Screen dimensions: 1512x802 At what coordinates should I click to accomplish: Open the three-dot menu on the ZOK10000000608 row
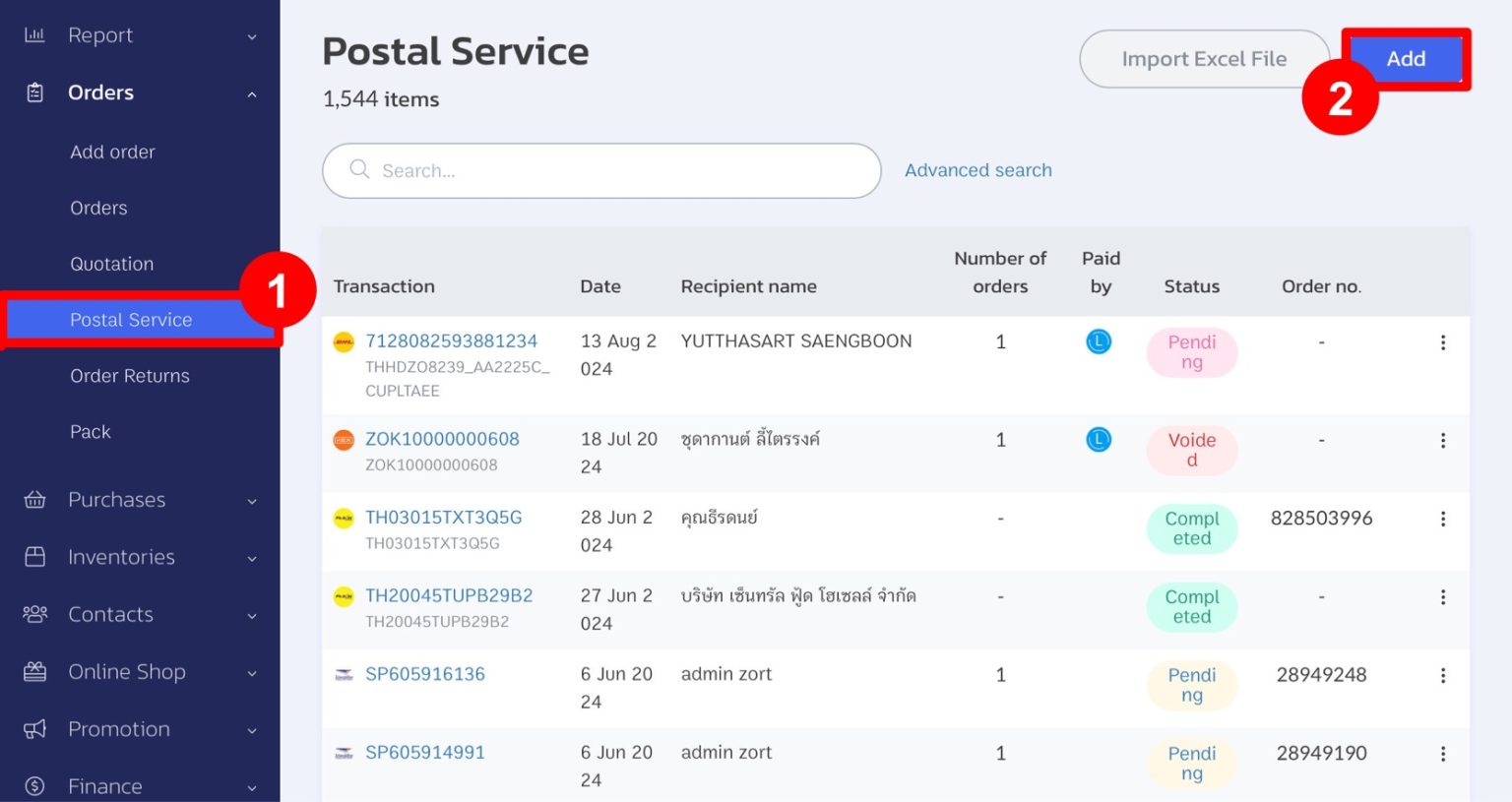[x=1442, y=441]
